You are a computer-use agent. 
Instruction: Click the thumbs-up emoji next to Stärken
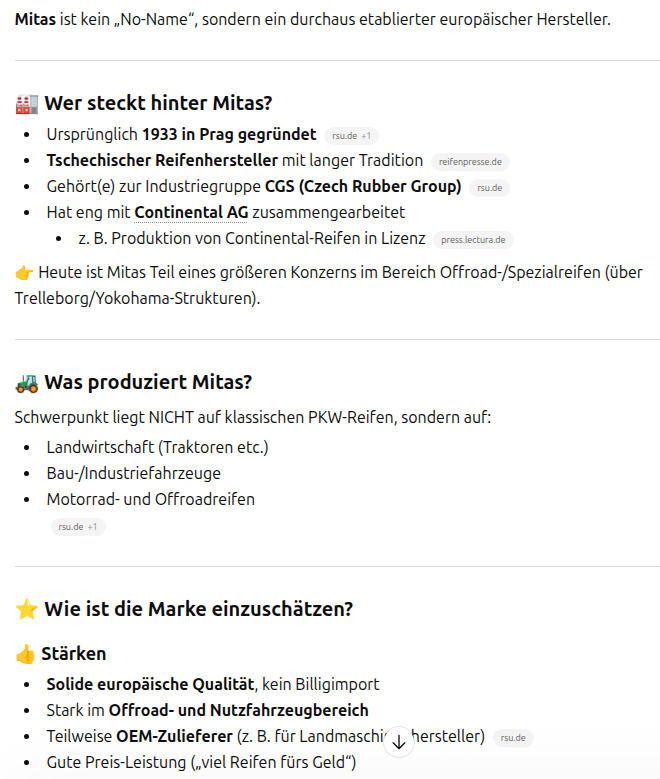[25, 654]
